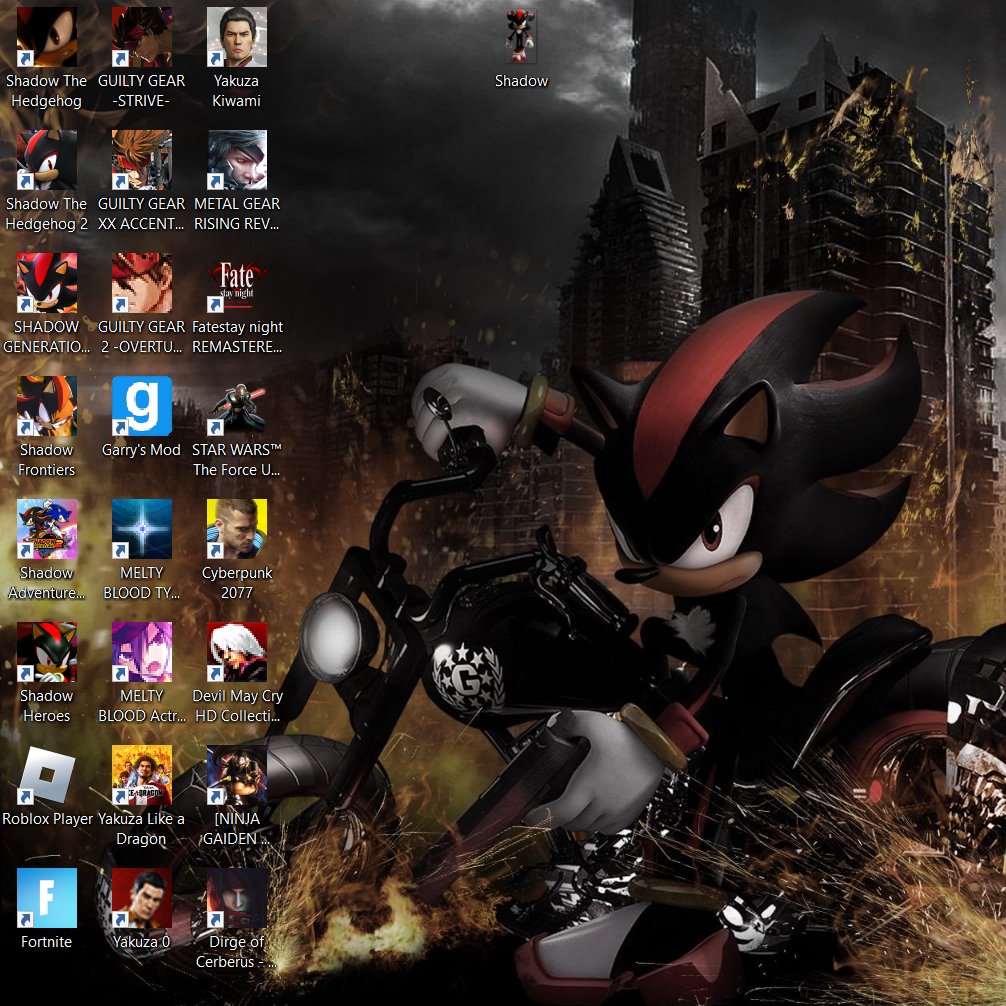Click the "Shadow Heroes" label text
This screenshot has width=1006, height=1006.
point(46,706)
